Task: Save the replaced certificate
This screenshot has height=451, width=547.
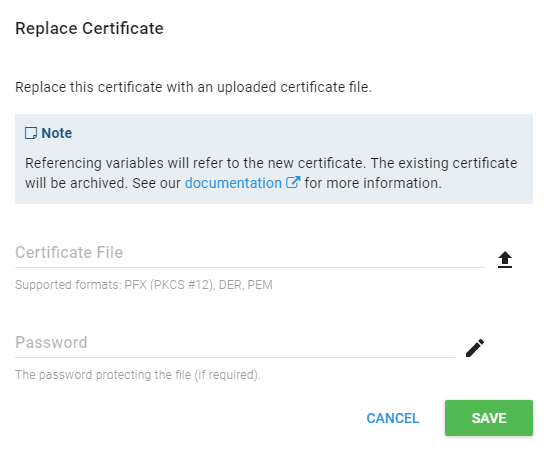Action: pyautogui.click(x=489, y=418)
